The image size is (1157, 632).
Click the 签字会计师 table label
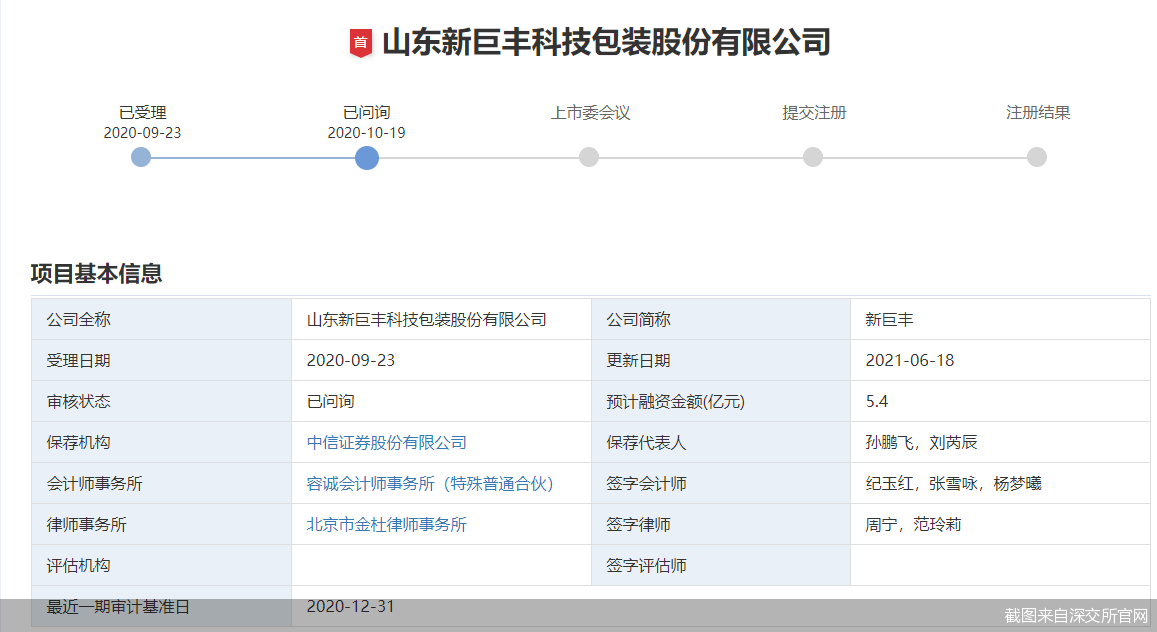click(646, 484)
